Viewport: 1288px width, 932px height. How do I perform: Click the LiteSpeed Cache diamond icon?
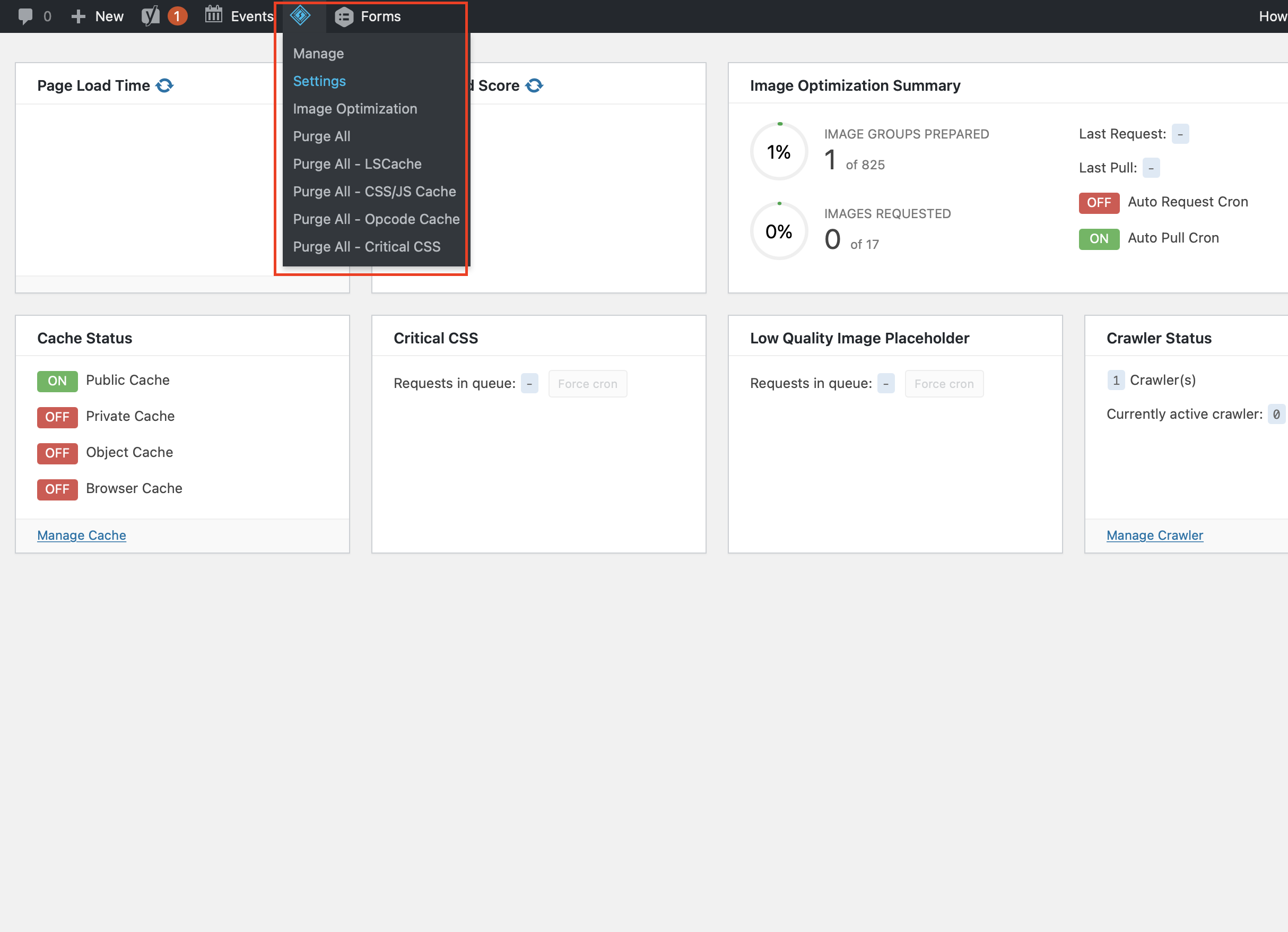coord(300,16)
